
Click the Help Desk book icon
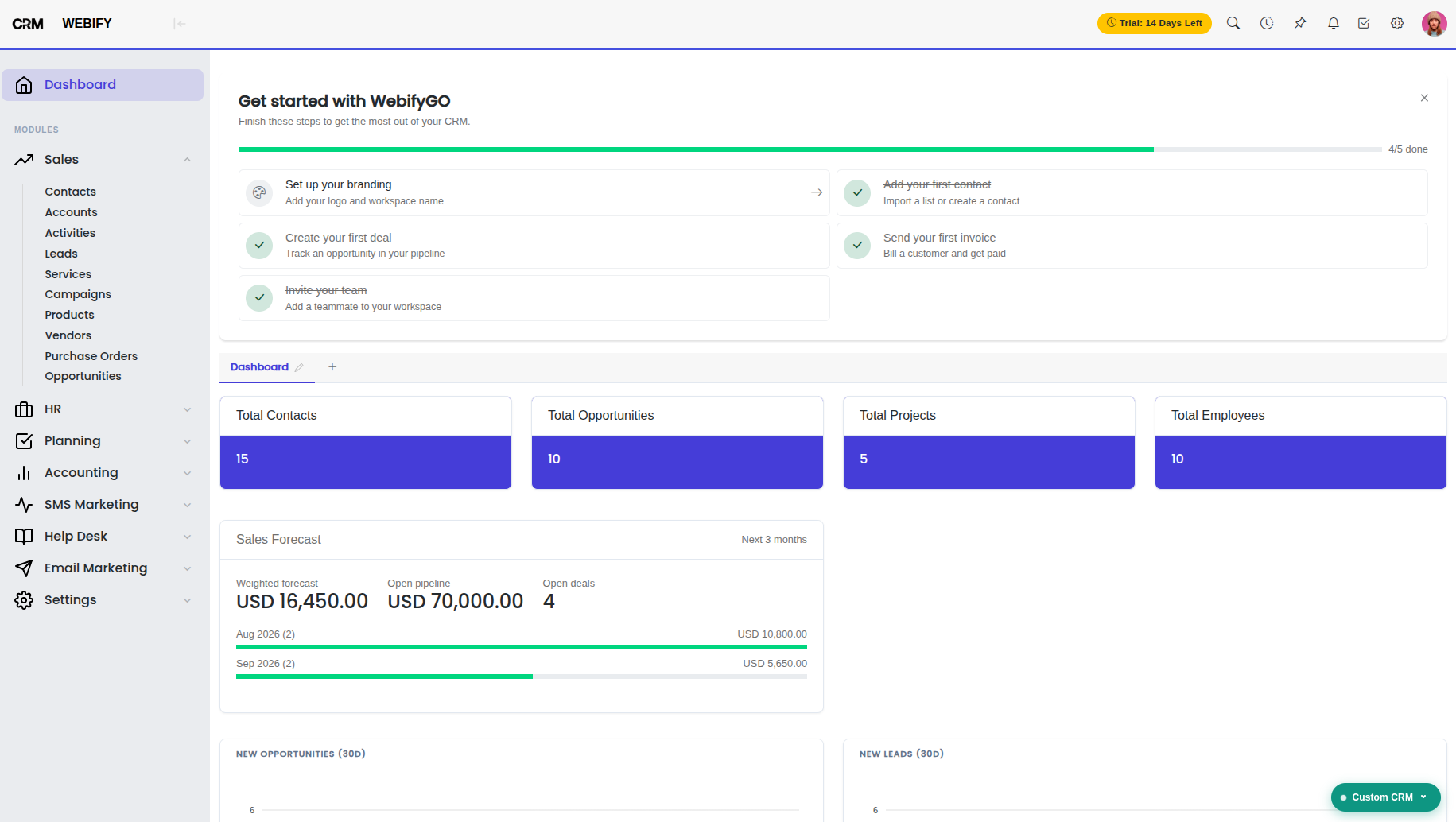[24, 537]
